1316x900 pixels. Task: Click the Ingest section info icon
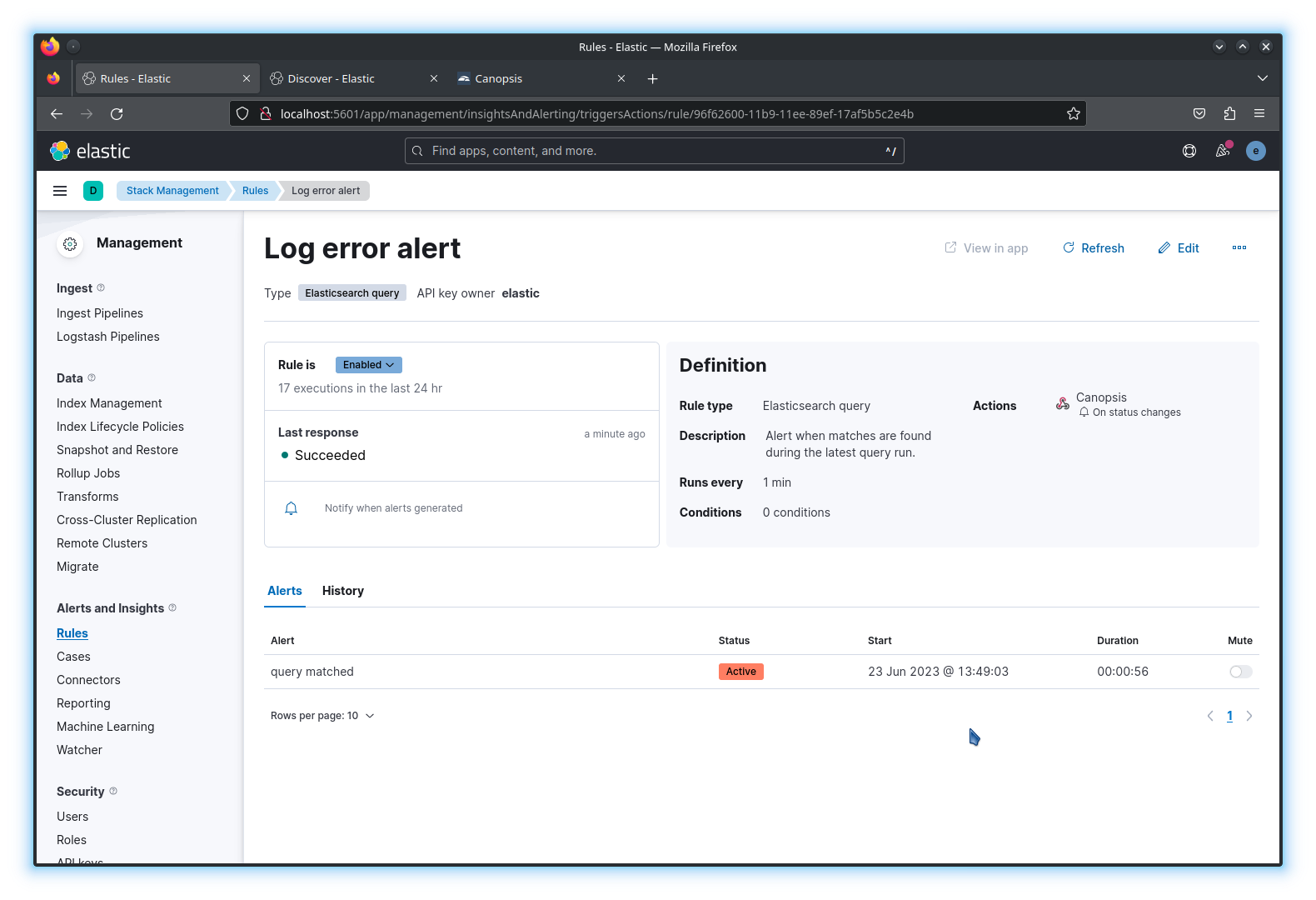[x=101, y=287]
